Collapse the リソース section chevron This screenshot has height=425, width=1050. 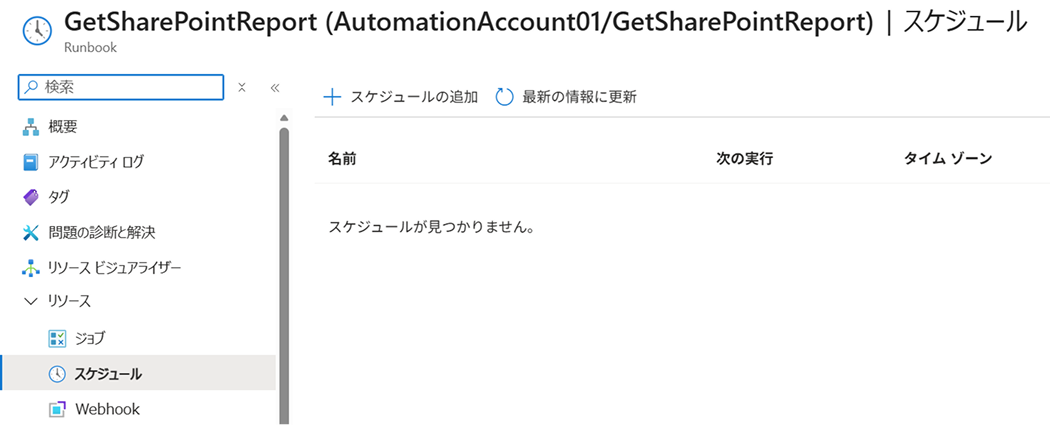click(30, 301)
